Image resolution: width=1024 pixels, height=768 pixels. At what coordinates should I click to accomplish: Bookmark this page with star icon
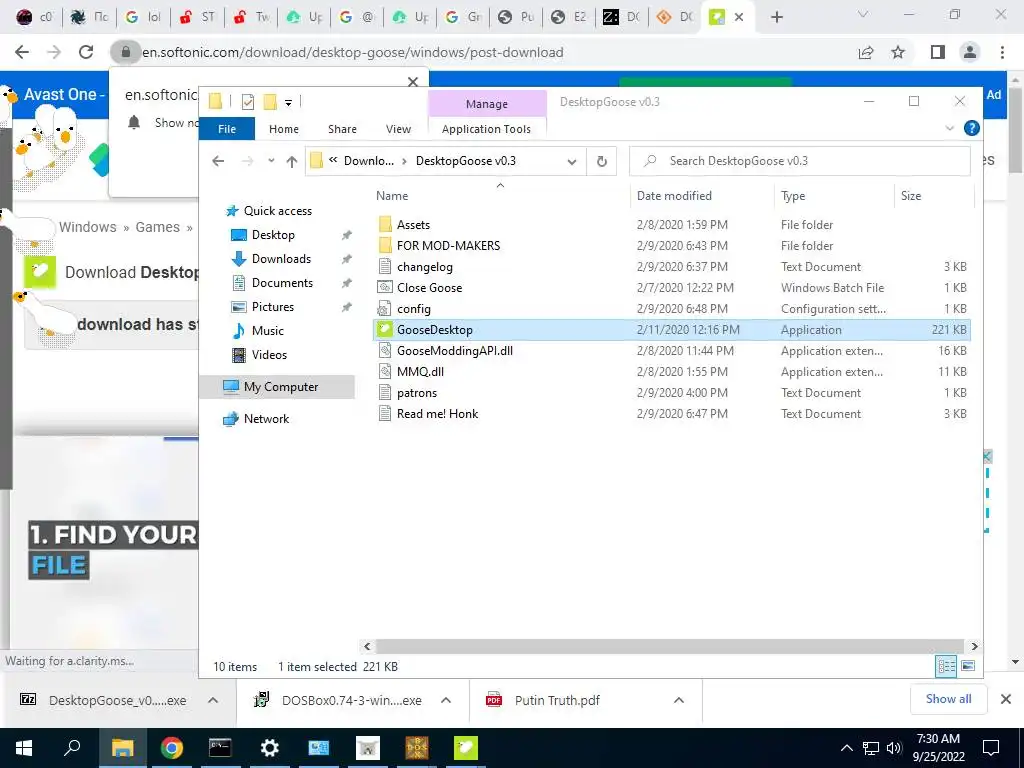click(898, 52)
